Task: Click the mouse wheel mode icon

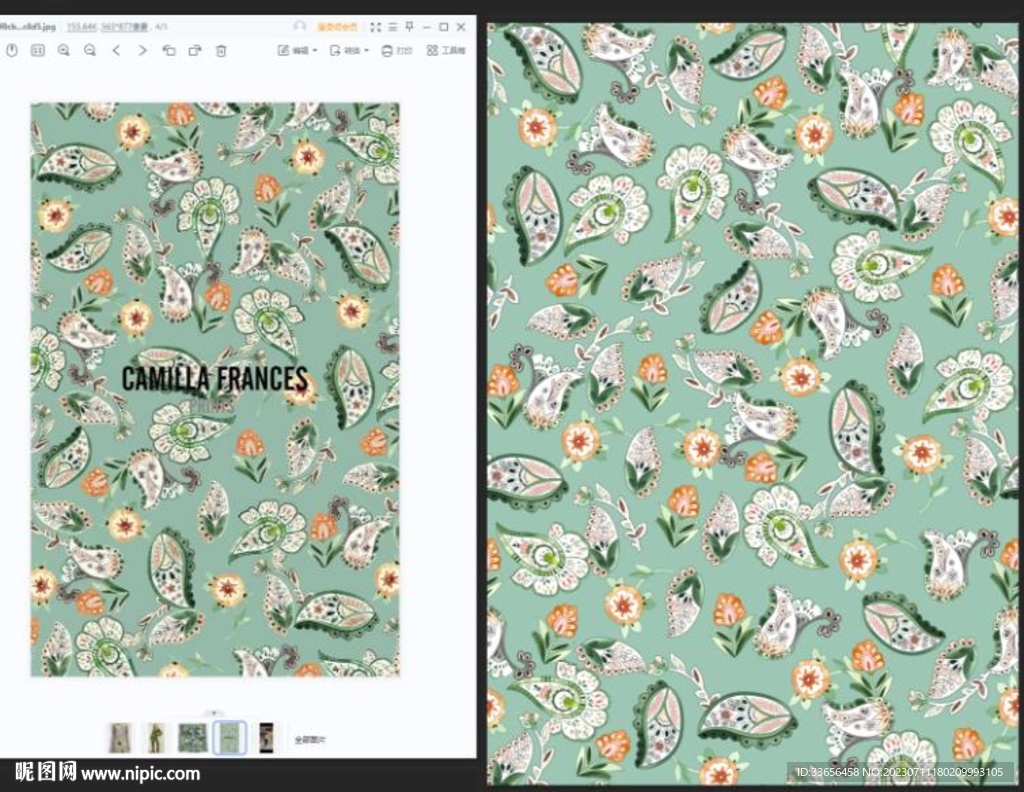Action: [x=12, y=50]
